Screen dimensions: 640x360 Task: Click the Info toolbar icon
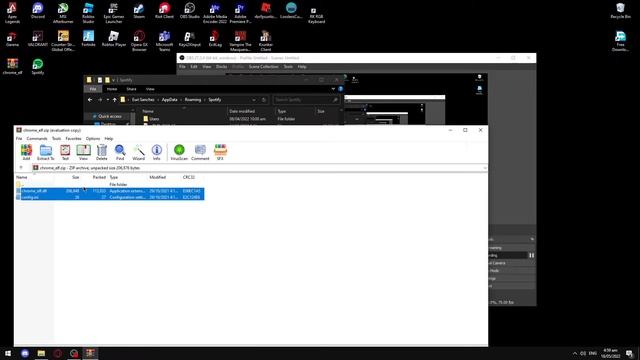157,152
